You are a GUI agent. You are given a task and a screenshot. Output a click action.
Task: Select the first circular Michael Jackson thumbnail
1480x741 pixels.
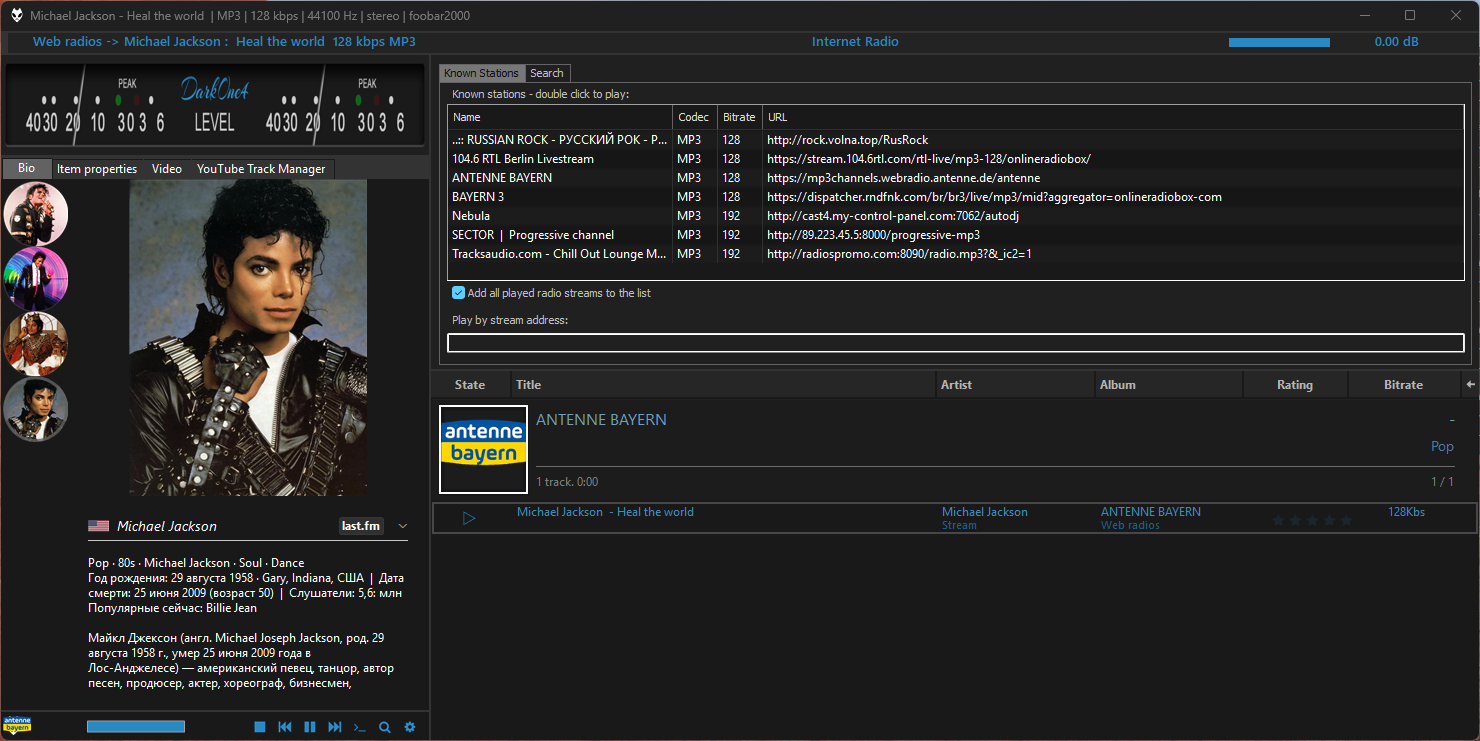36,214
